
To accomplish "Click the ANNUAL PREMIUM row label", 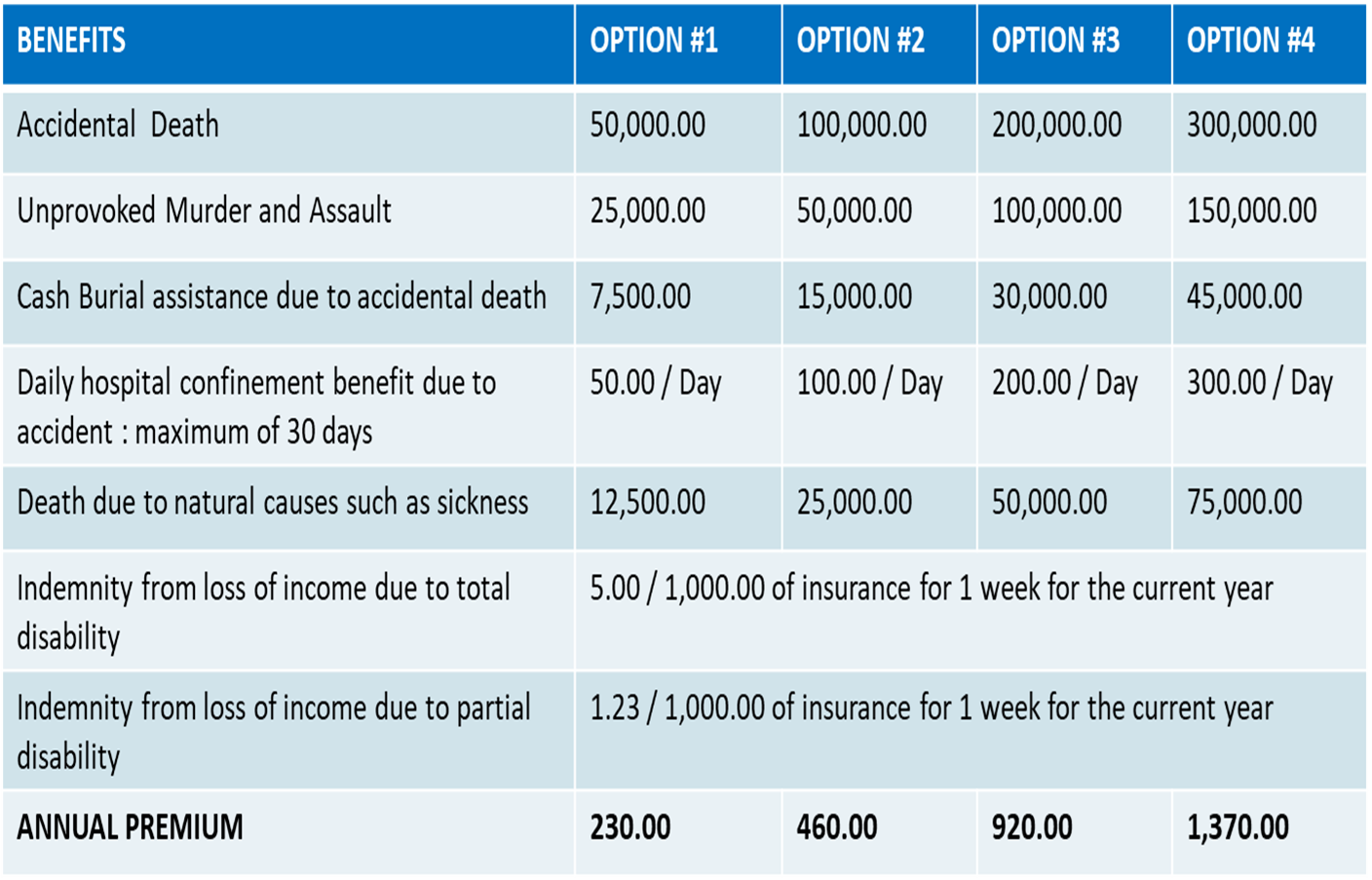I will (130, 827).
